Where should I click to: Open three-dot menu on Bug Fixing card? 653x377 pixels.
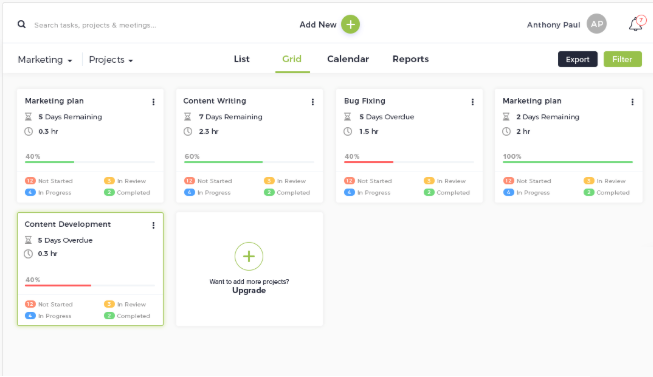click(x=472, y=102)
